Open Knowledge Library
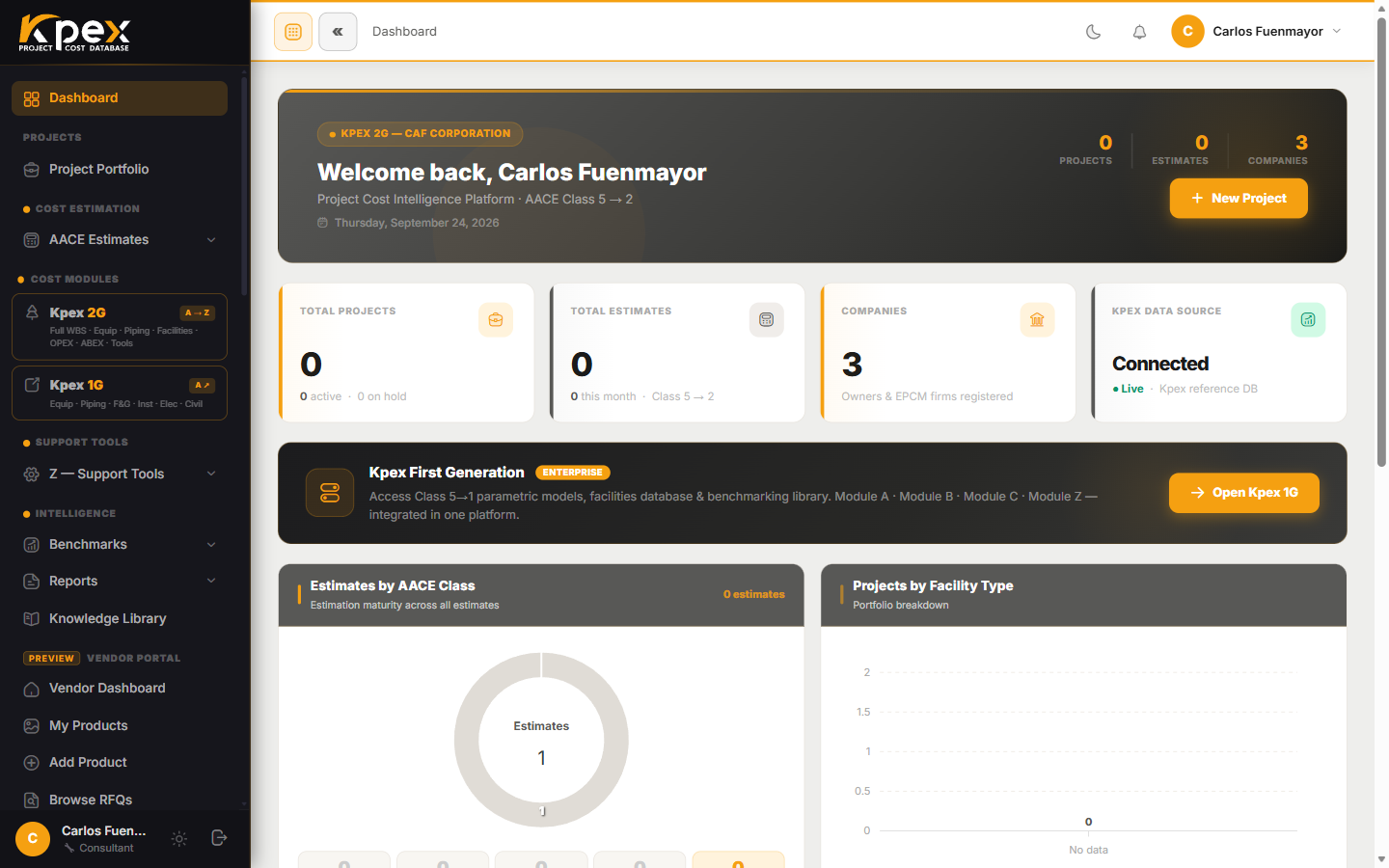 (120, 619)
